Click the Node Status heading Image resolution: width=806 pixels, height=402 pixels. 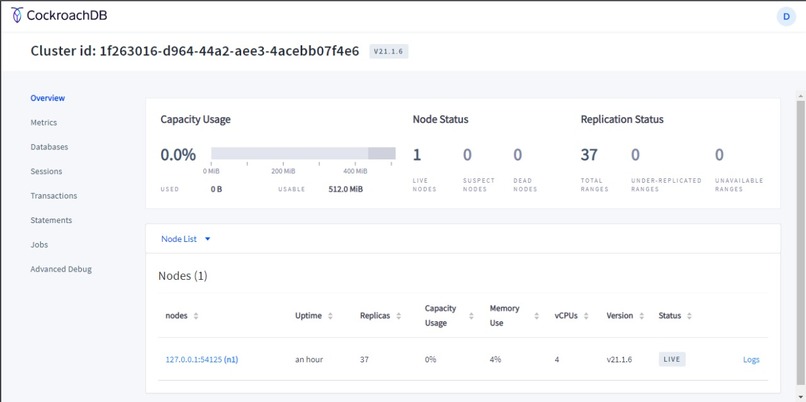tap(441, 119)
